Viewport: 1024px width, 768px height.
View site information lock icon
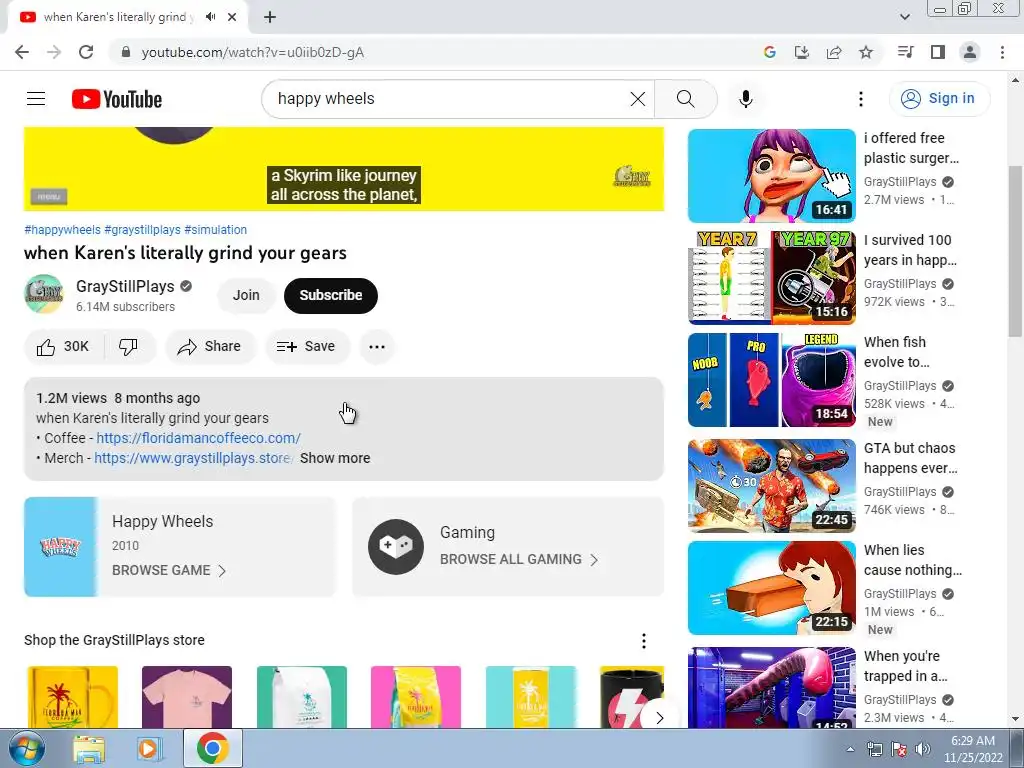(x=126, y=52)
